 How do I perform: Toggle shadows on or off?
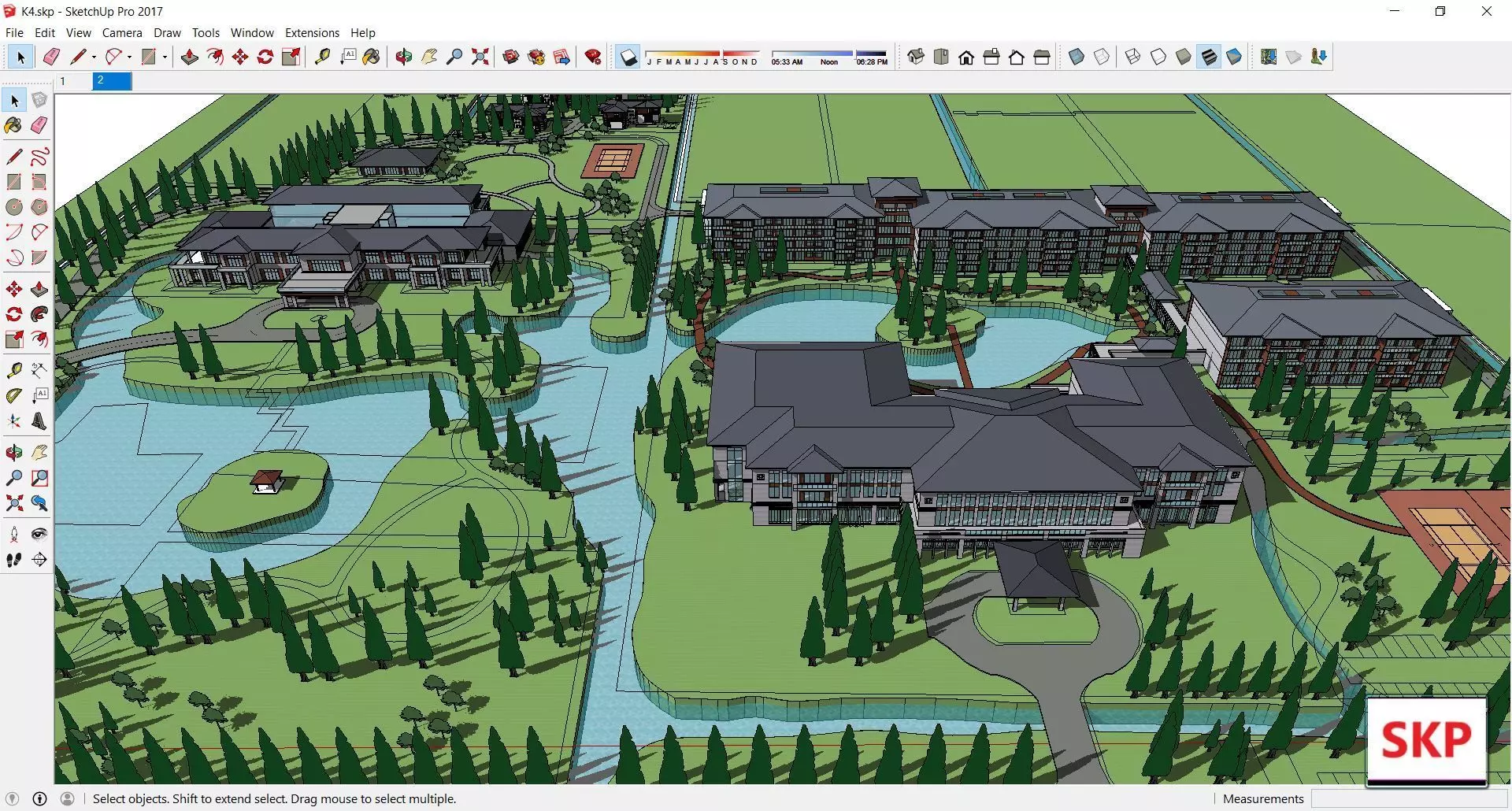628,57
